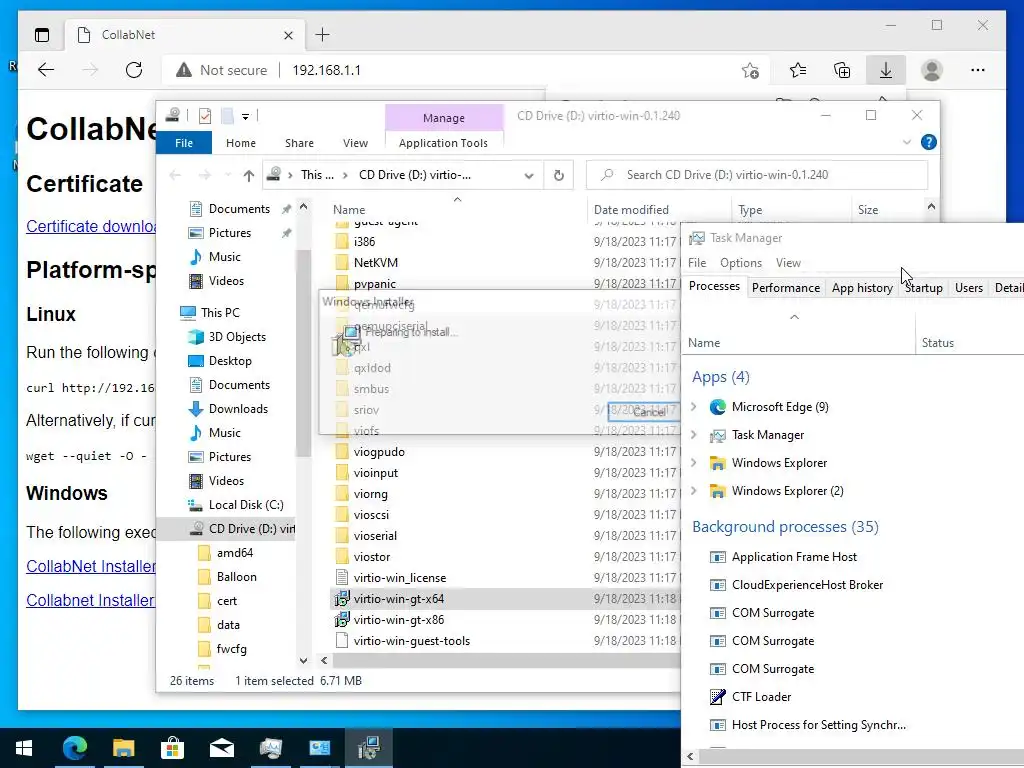
Task: Click the Certificate download link
Action: (91, 226)
